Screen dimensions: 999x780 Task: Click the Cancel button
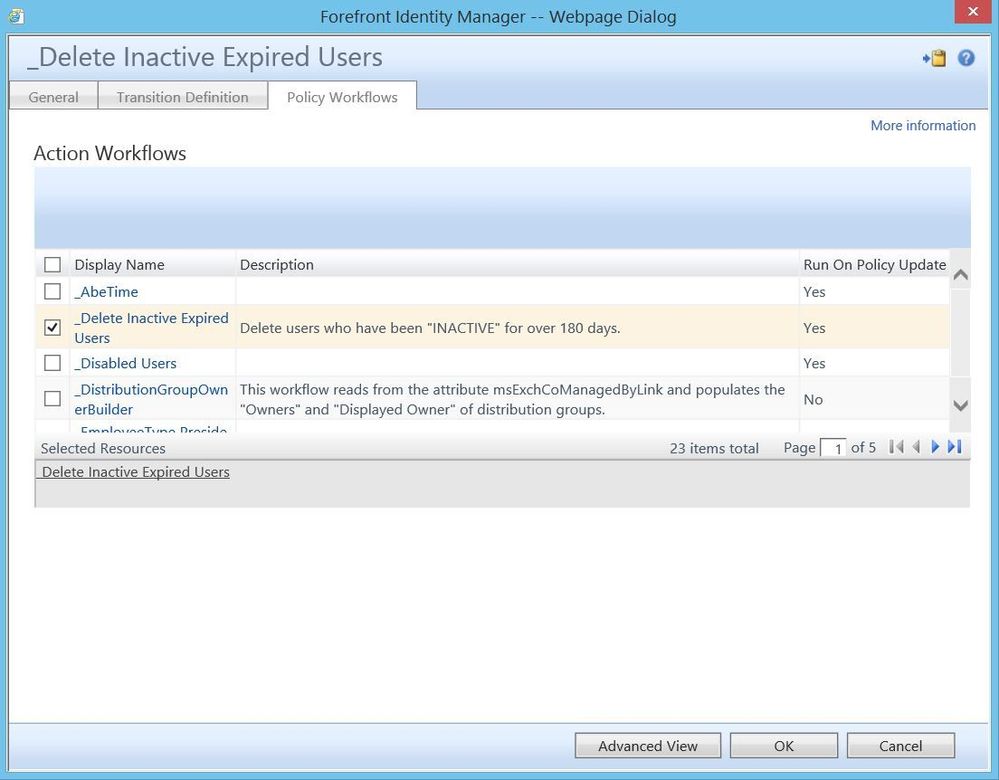click(x=900, y=746)
